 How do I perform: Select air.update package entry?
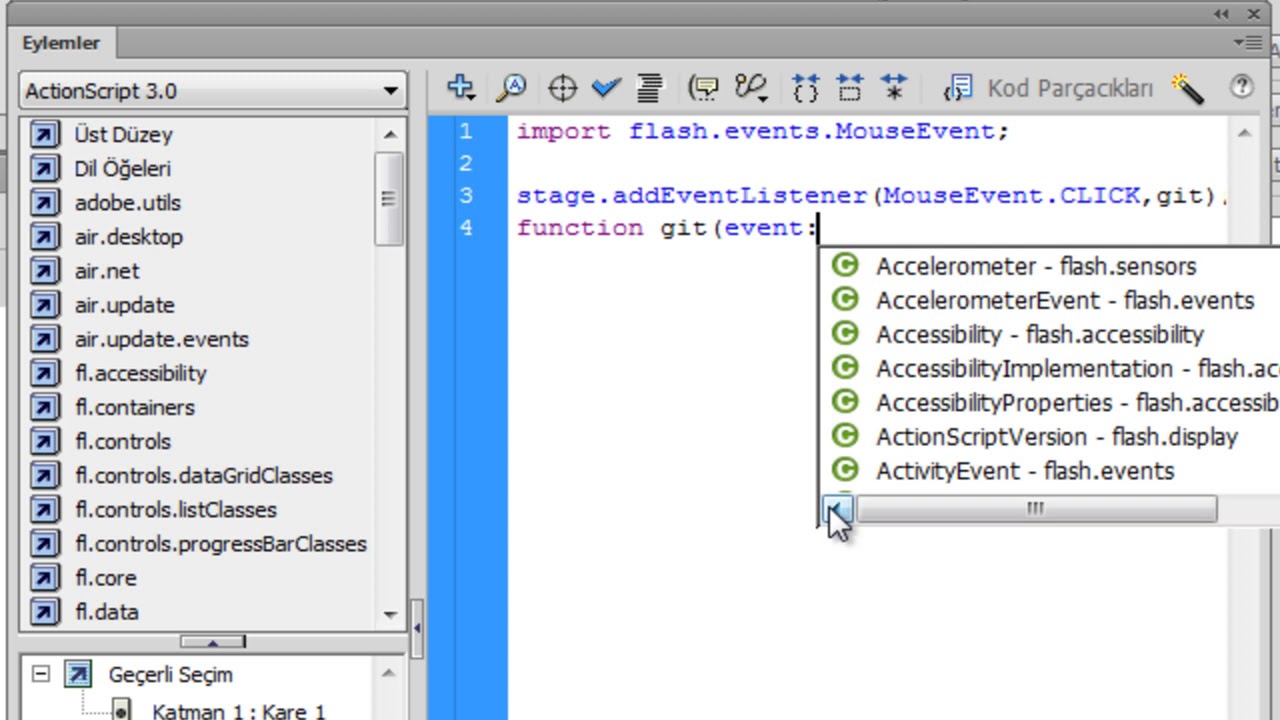point(124,305)
